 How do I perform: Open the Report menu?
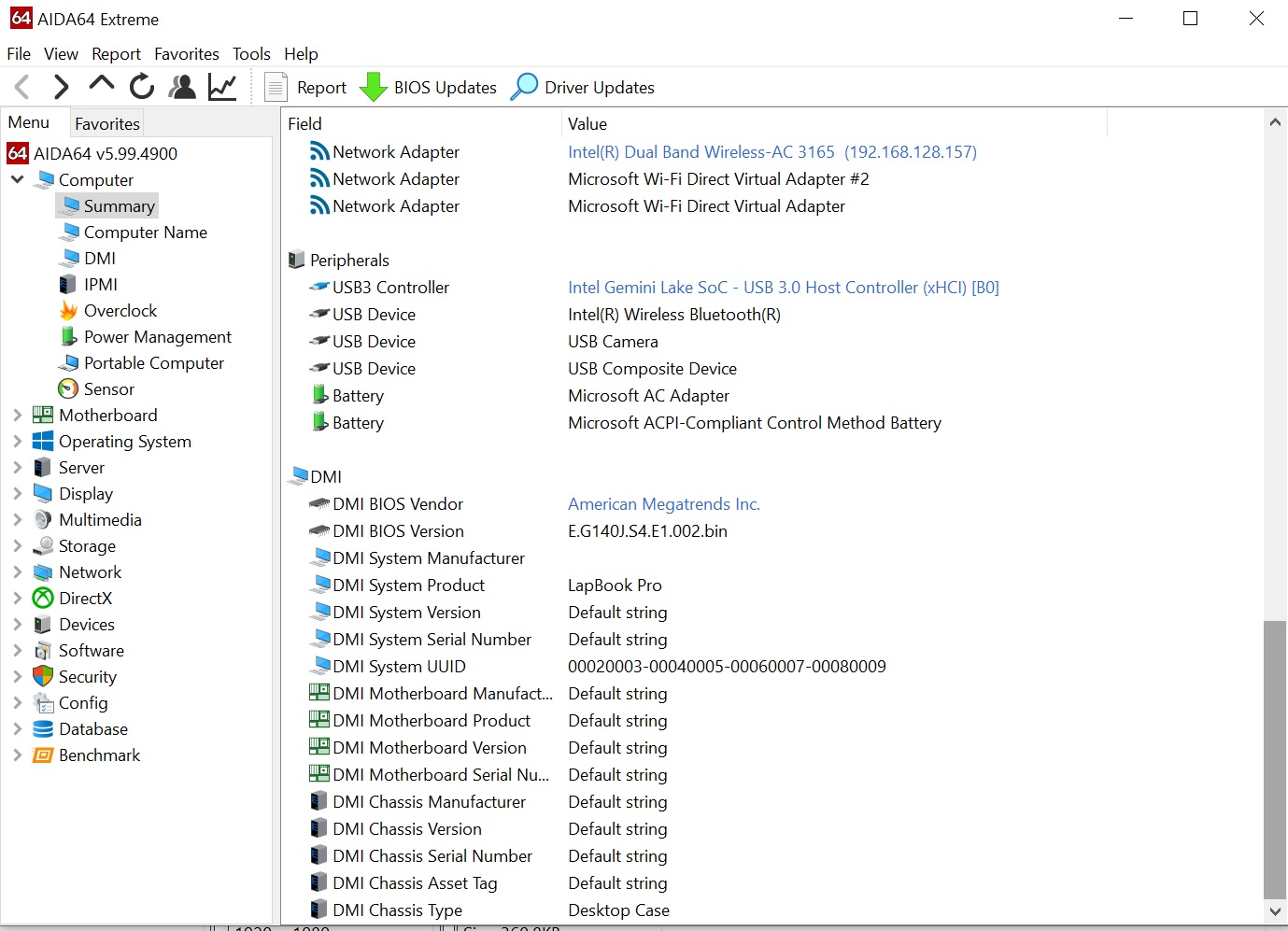point(116,53)
